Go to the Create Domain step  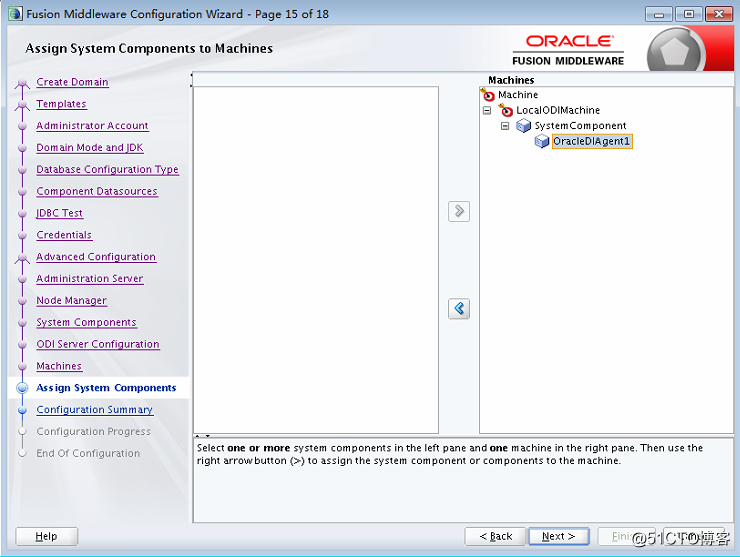point(72,82)
